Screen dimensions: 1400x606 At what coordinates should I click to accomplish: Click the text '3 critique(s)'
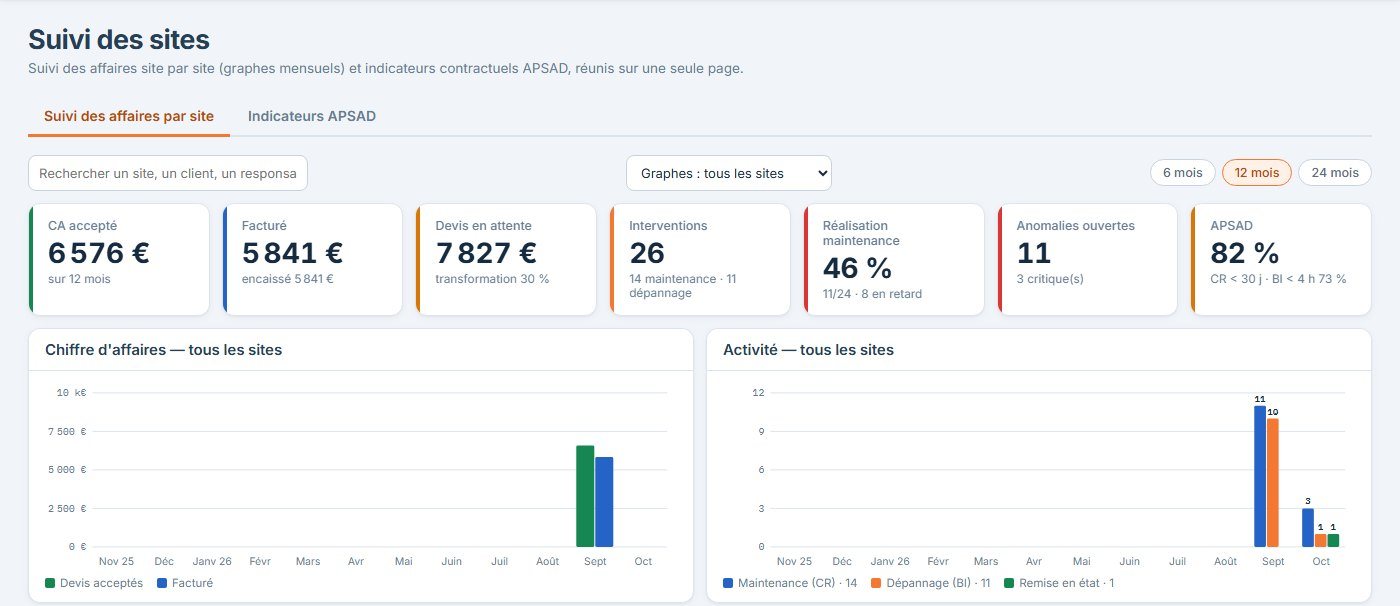[x=1050, y=279]
